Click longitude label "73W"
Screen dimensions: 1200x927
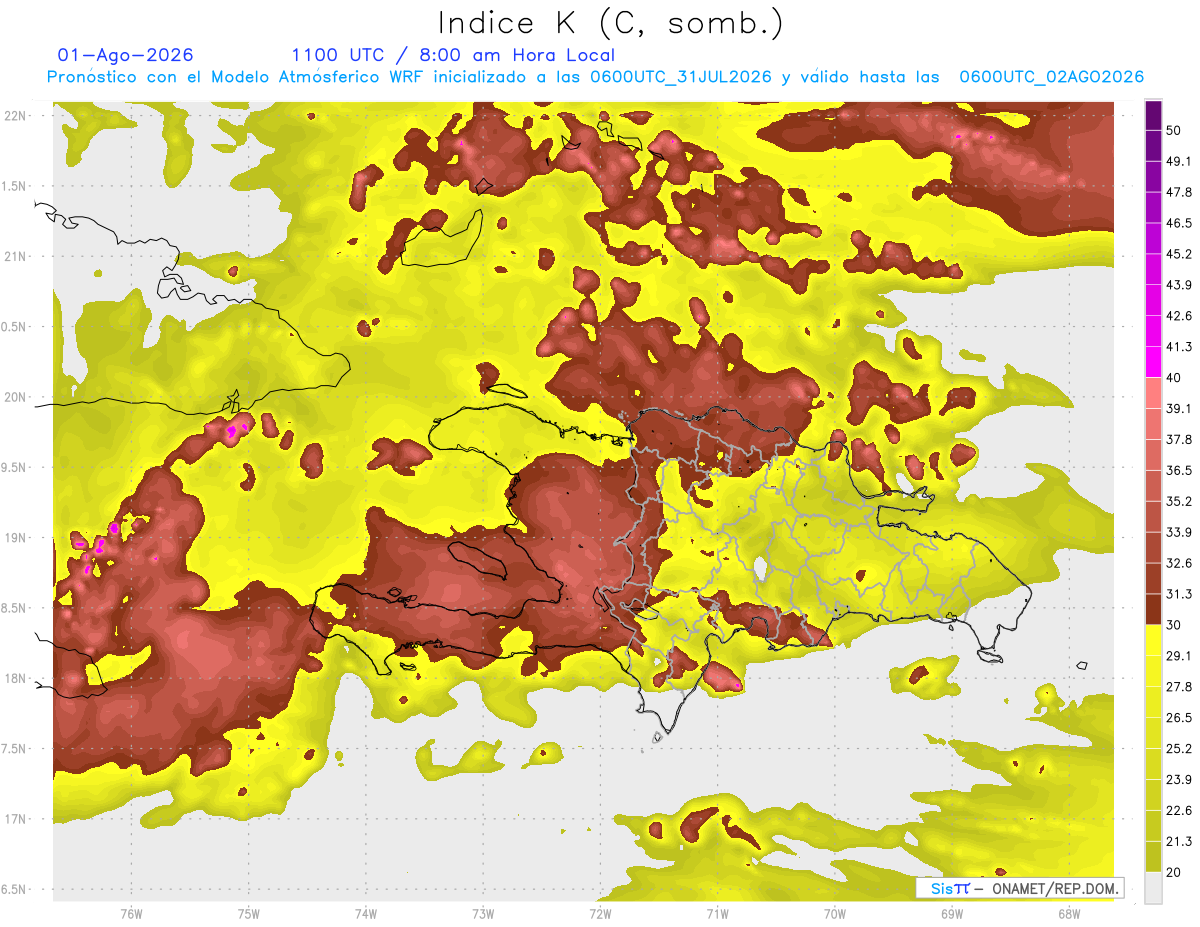click(x=483, y=914)
